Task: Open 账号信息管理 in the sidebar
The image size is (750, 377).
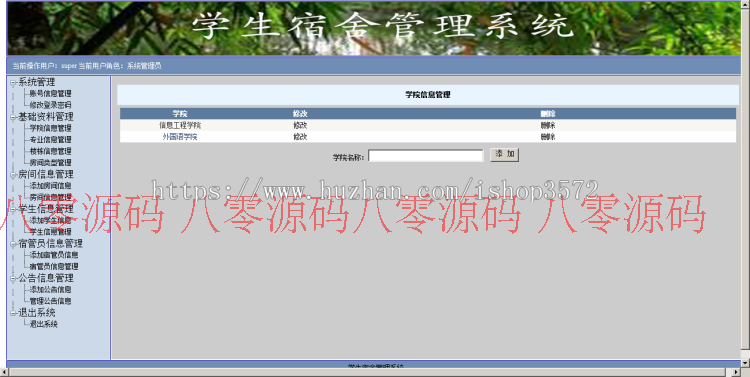Action: coord(50,94)
